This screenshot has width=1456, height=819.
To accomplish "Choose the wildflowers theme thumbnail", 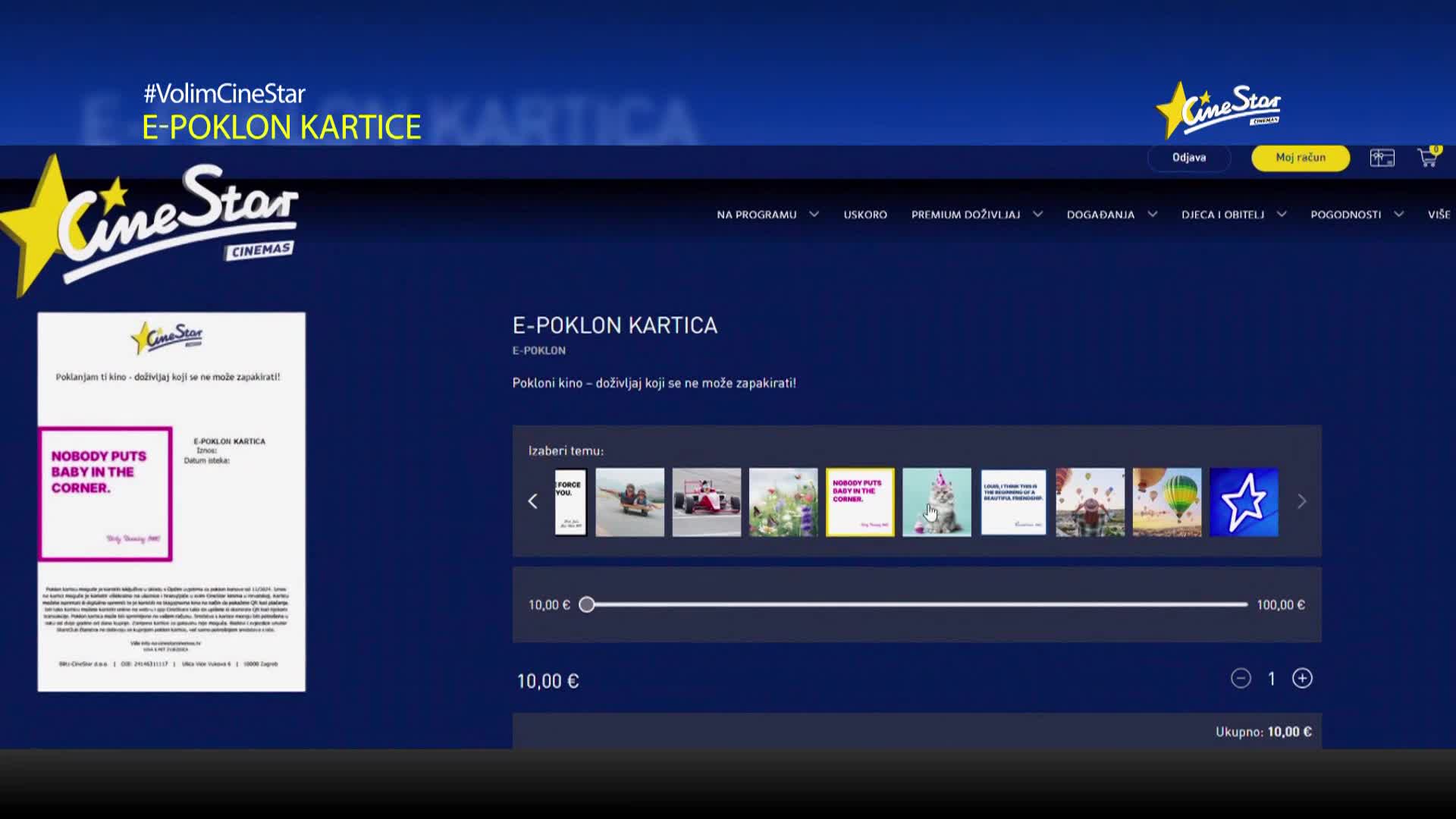I will click(783, 502).
